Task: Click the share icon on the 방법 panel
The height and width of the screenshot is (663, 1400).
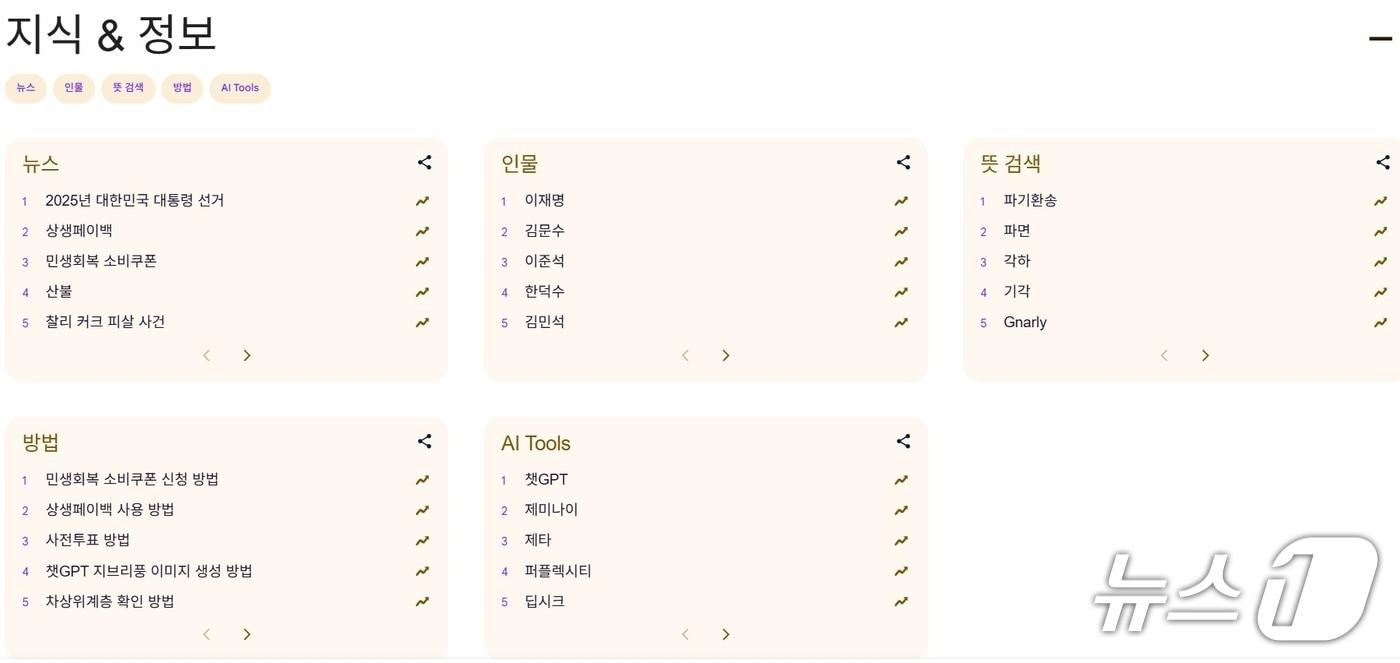Action: [423, 440]
